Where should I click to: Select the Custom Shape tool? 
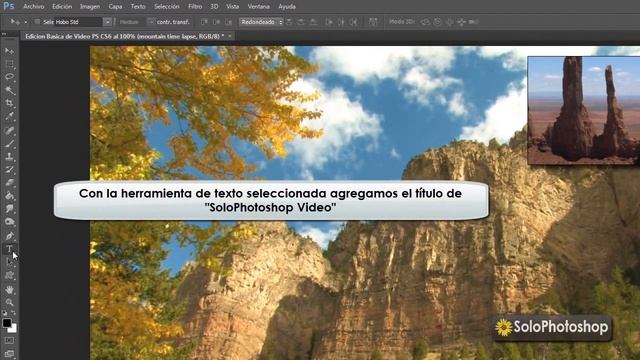coord(9,276)
